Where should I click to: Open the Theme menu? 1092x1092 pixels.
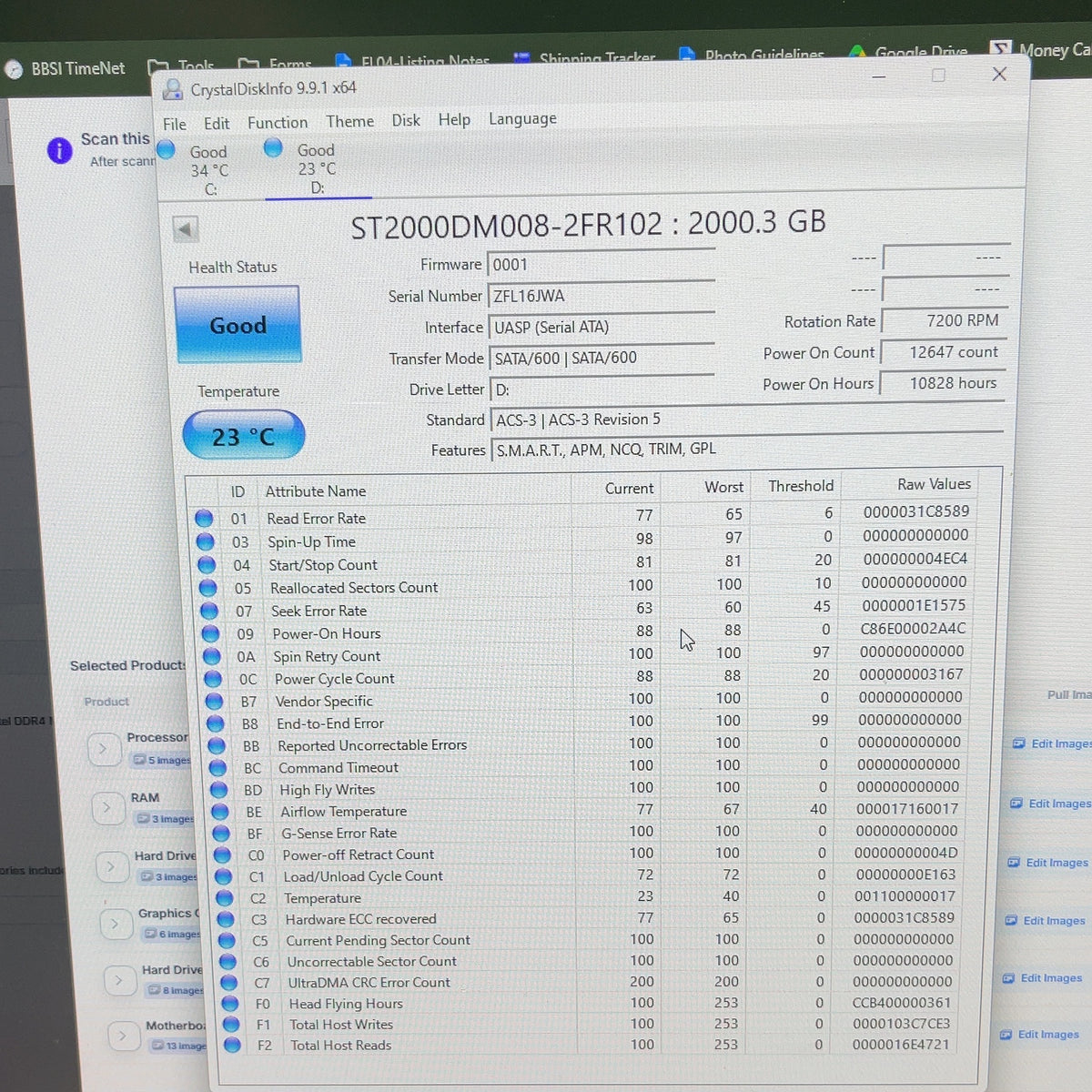point(349,121)
